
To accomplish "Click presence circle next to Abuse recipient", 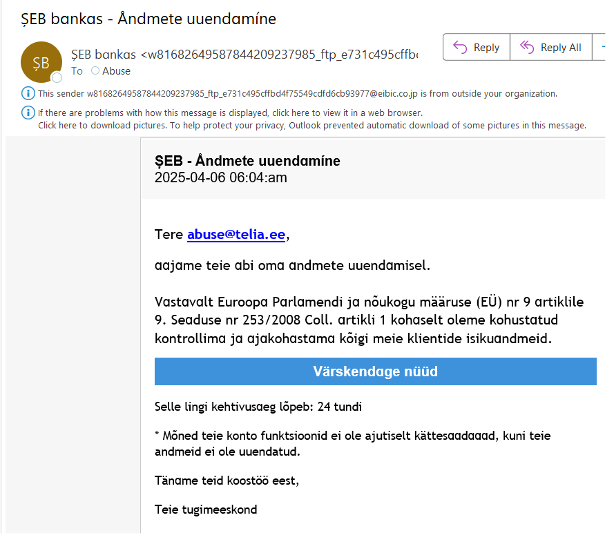I will tap(95, 71).
